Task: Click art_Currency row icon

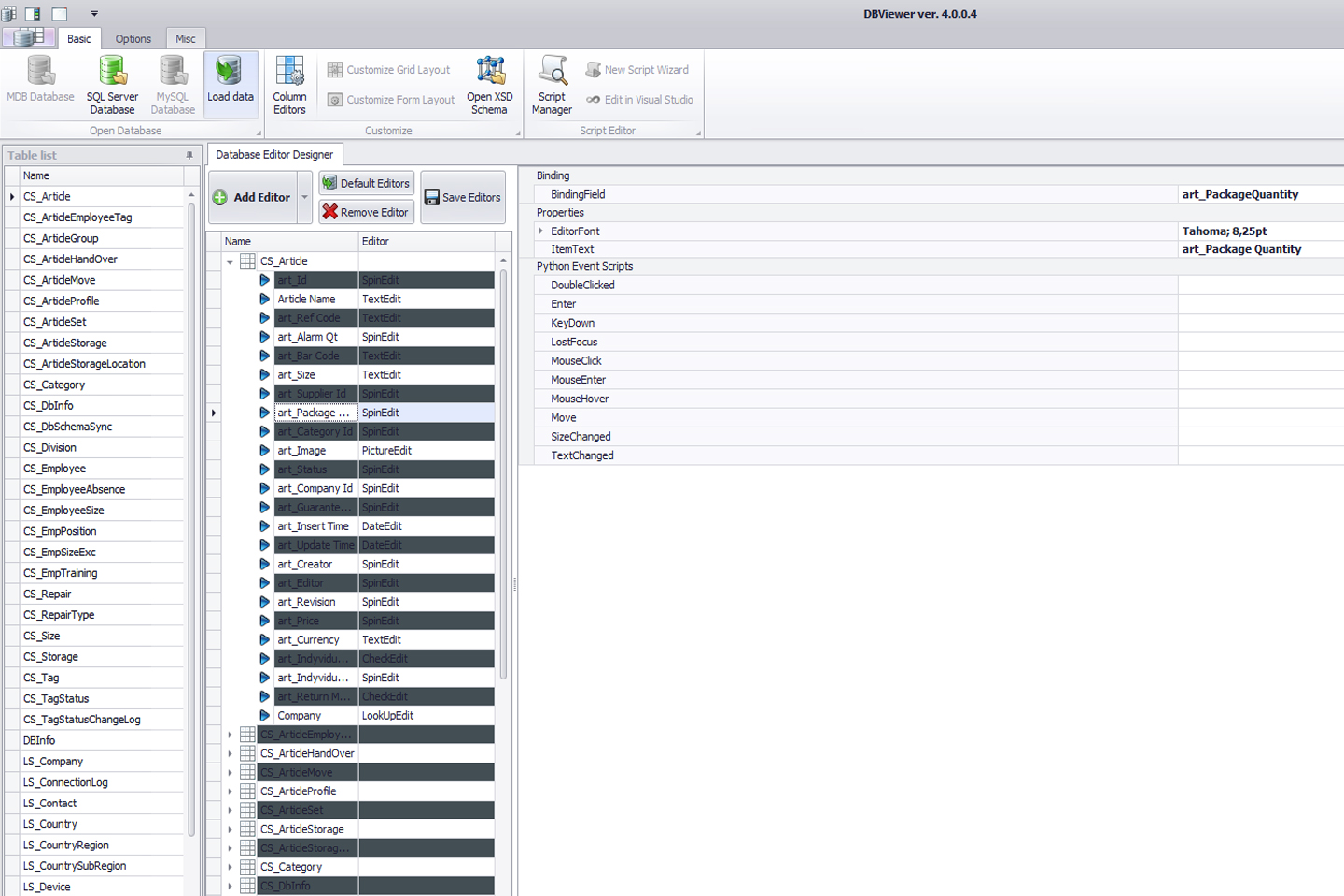Action: [265, 639]
